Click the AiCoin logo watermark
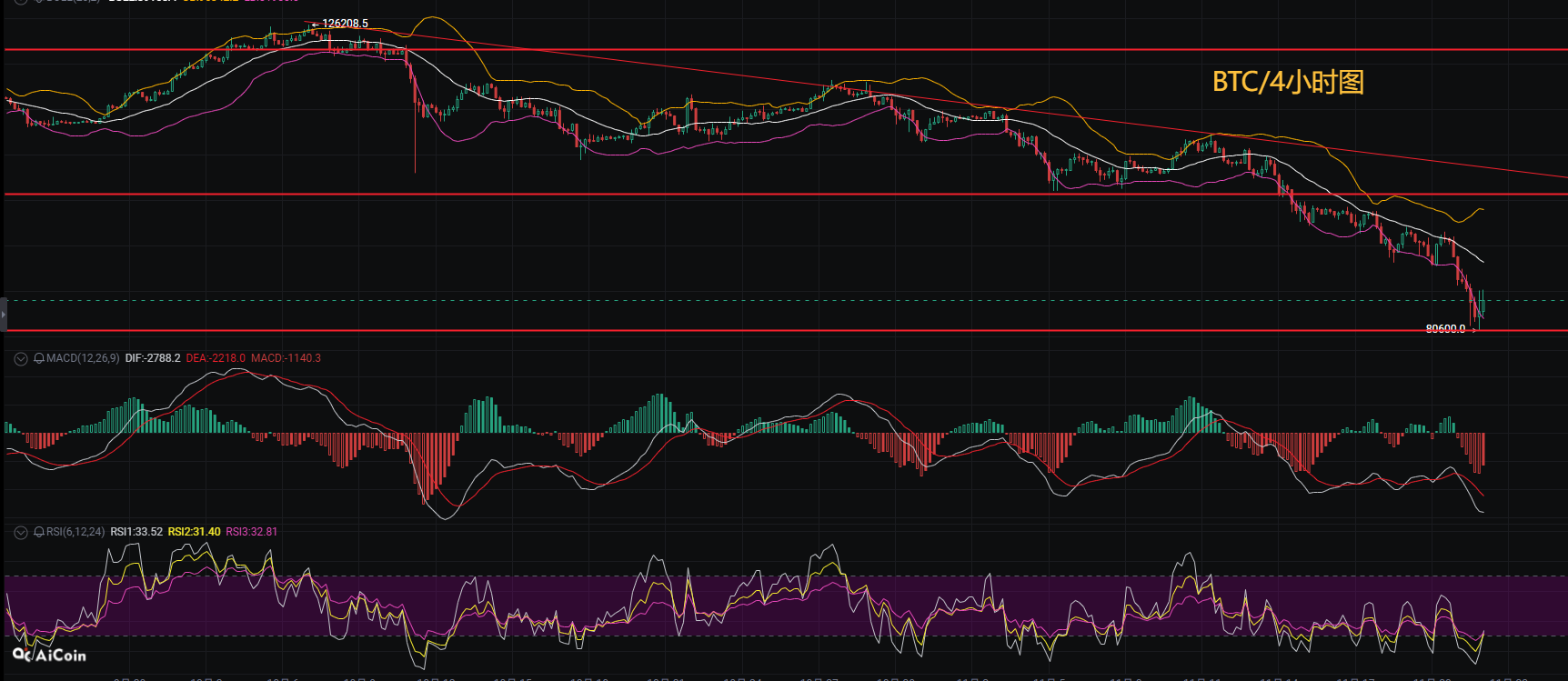The height and width of the screenshot is (681, 1568). pos(50,655)
